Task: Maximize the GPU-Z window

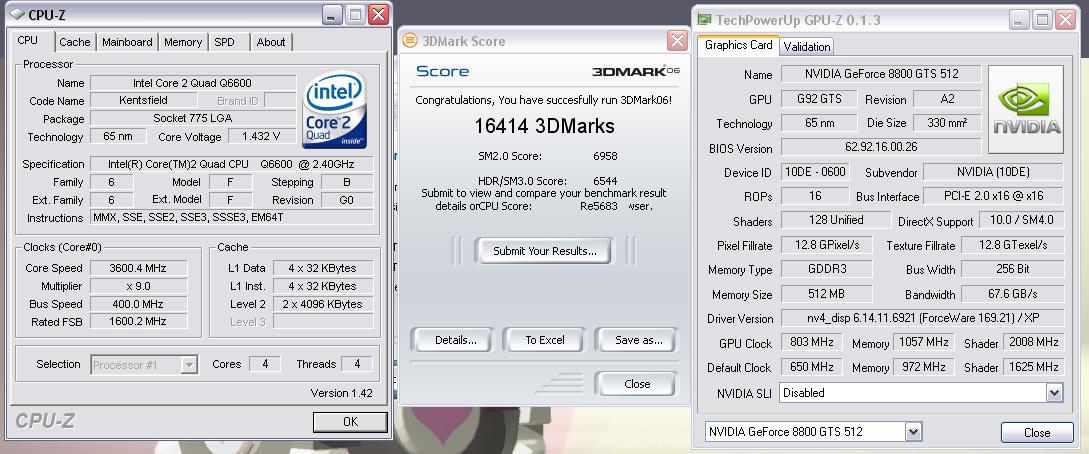Action: [1042, 19]
